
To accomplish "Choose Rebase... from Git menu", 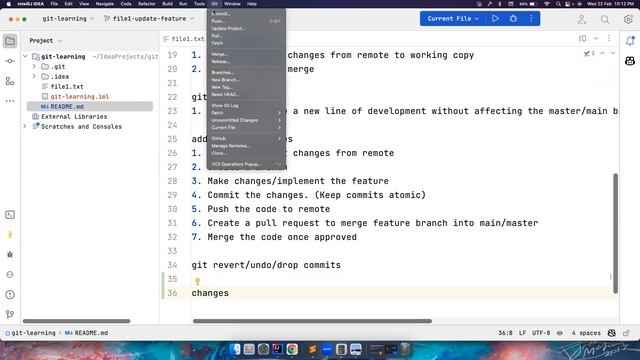I will tap(246, 61).
